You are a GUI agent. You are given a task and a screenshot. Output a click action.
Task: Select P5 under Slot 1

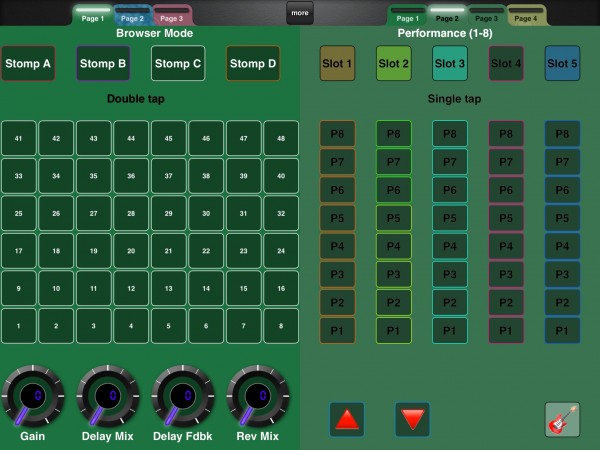[x=337, y=218]
